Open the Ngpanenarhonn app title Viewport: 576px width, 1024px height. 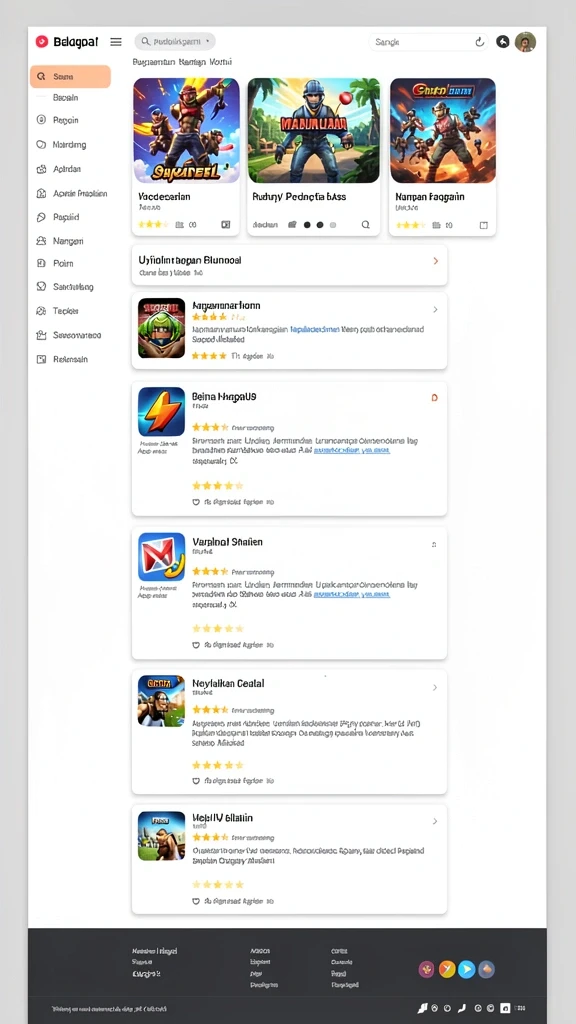pos(227,305)
